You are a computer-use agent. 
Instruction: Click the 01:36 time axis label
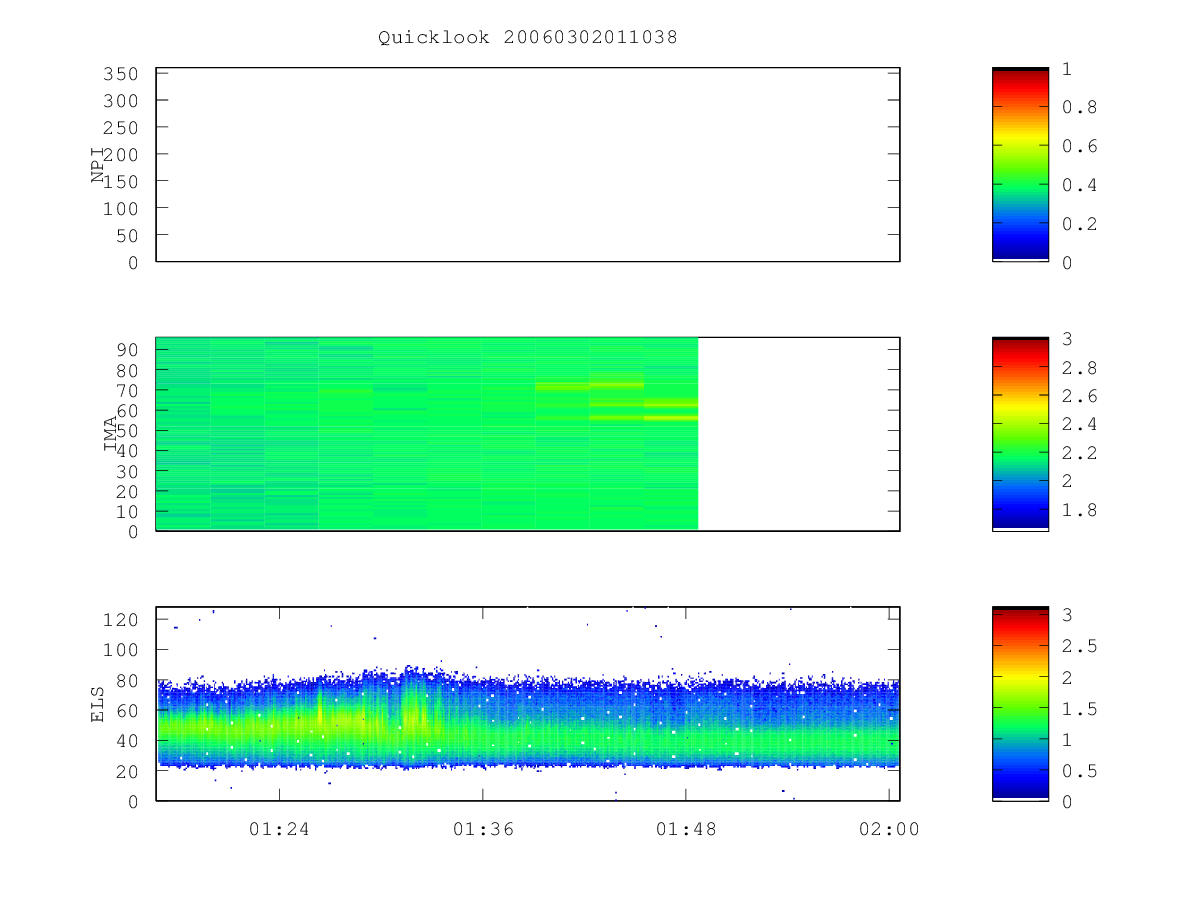483,829
